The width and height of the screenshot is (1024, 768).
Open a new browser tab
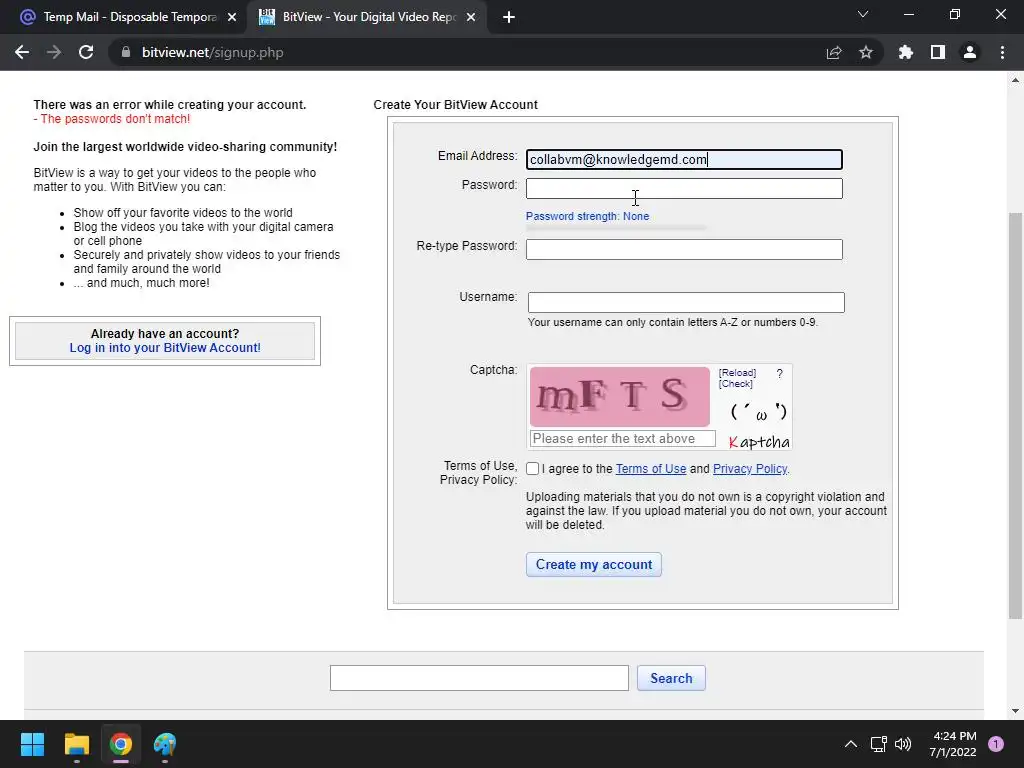click(x=509, y=17)
